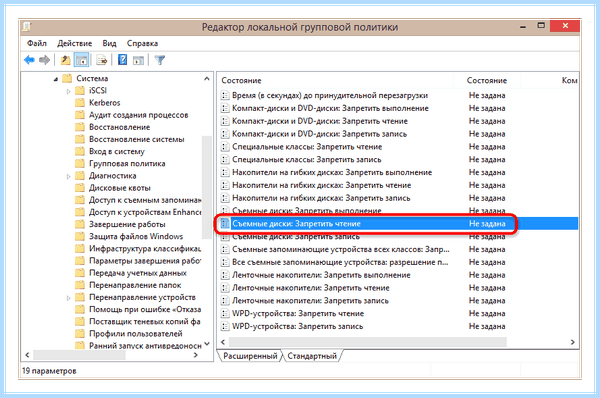Click the Forward arrow toolbar icon

point(45,60)
